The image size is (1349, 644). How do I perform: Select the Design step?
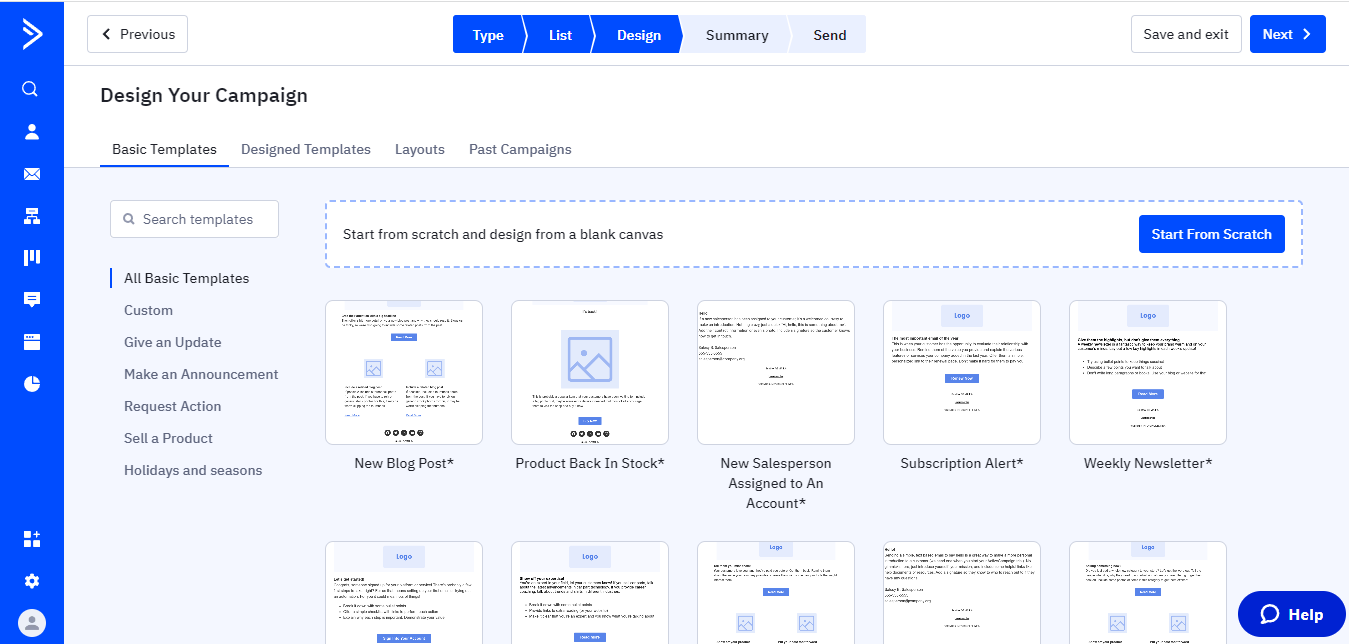click(638, 35)
